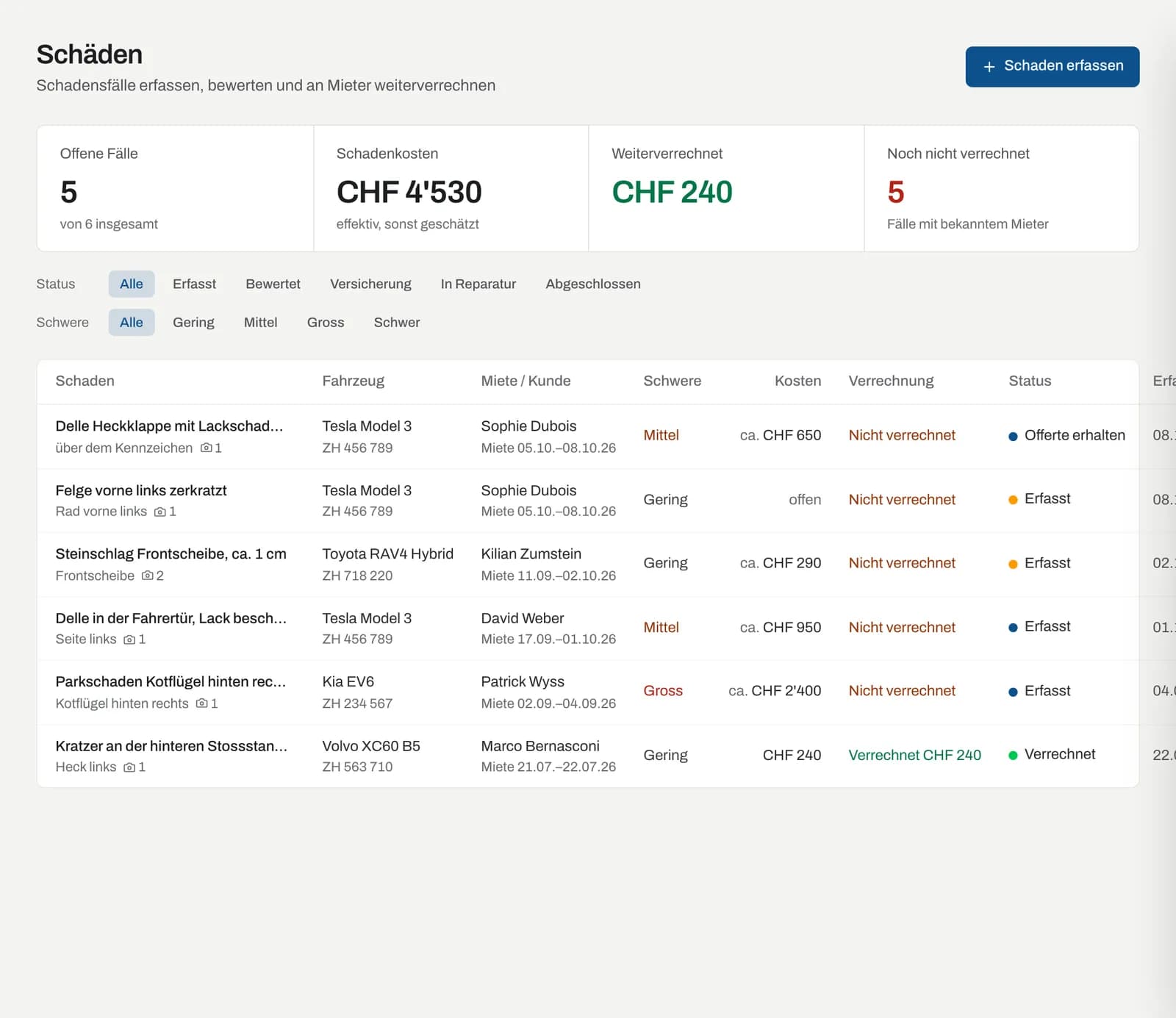Screen dimensions: 1176x1018
Task: Click the blue status dot for Offerte erhalten
Action: [x=1013, y=436]
